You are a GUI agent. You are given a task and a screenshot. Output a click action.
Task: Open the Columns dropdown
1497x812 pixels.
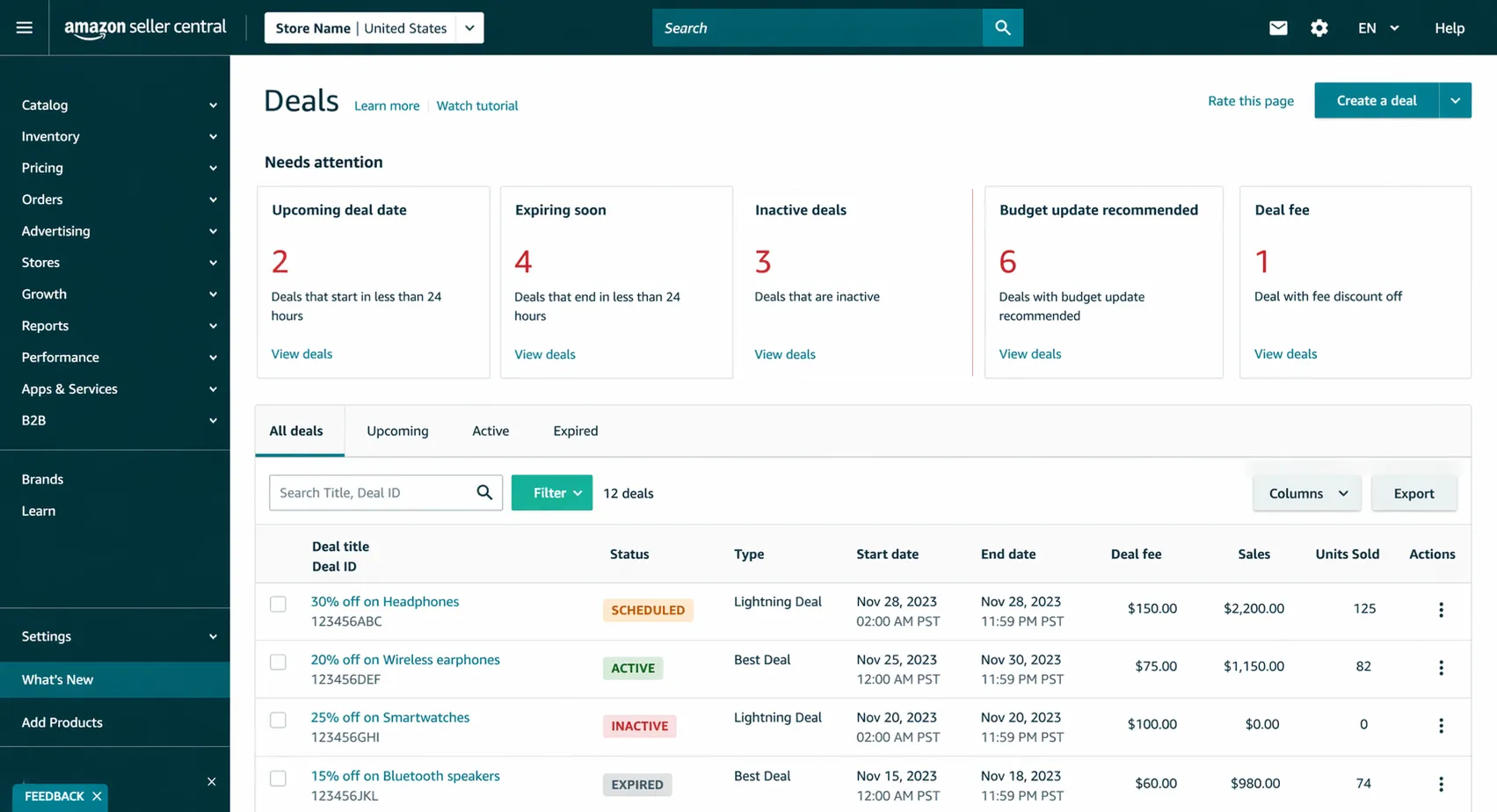1306,494
